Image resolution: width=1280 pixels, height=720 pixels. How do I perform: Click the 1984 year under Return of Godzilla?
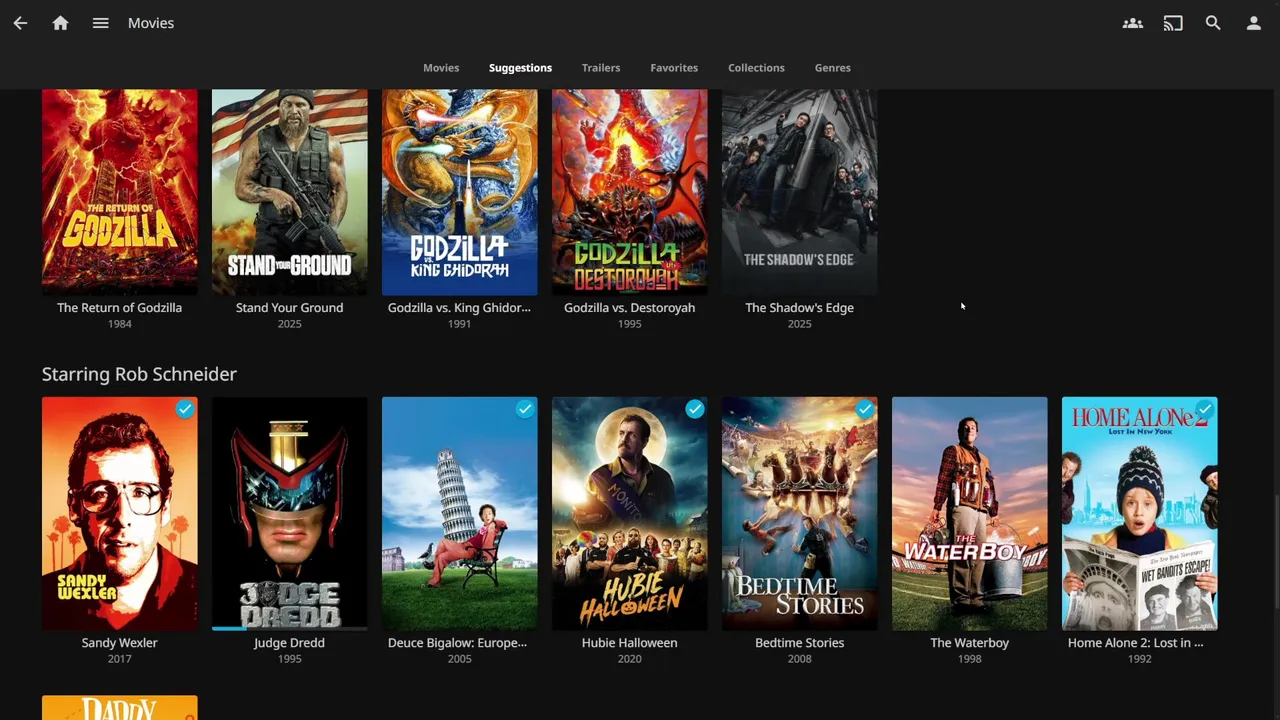point(119,324)
